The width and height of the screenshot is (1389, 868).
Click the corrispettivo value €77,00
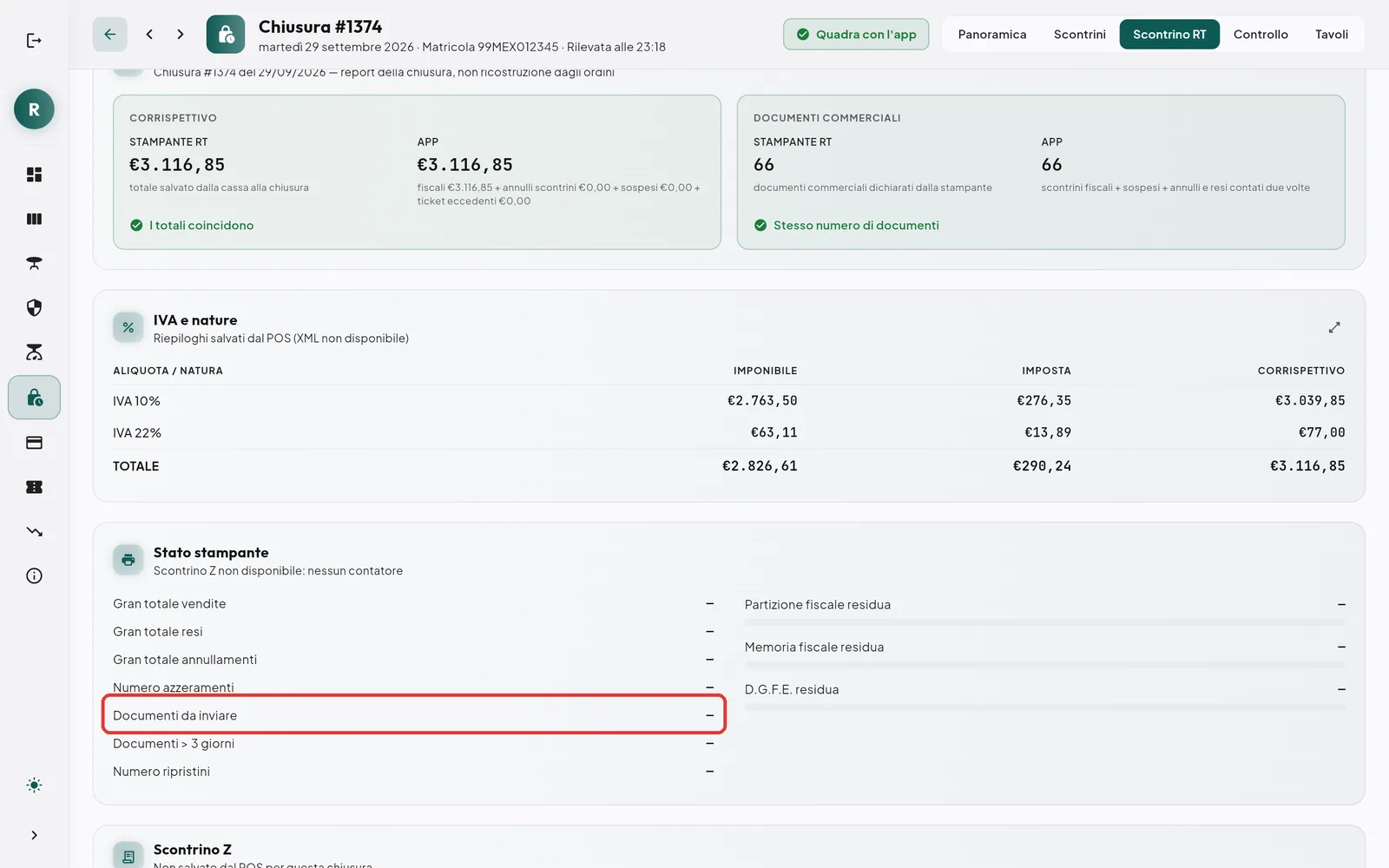click(x=1322, y=433)
